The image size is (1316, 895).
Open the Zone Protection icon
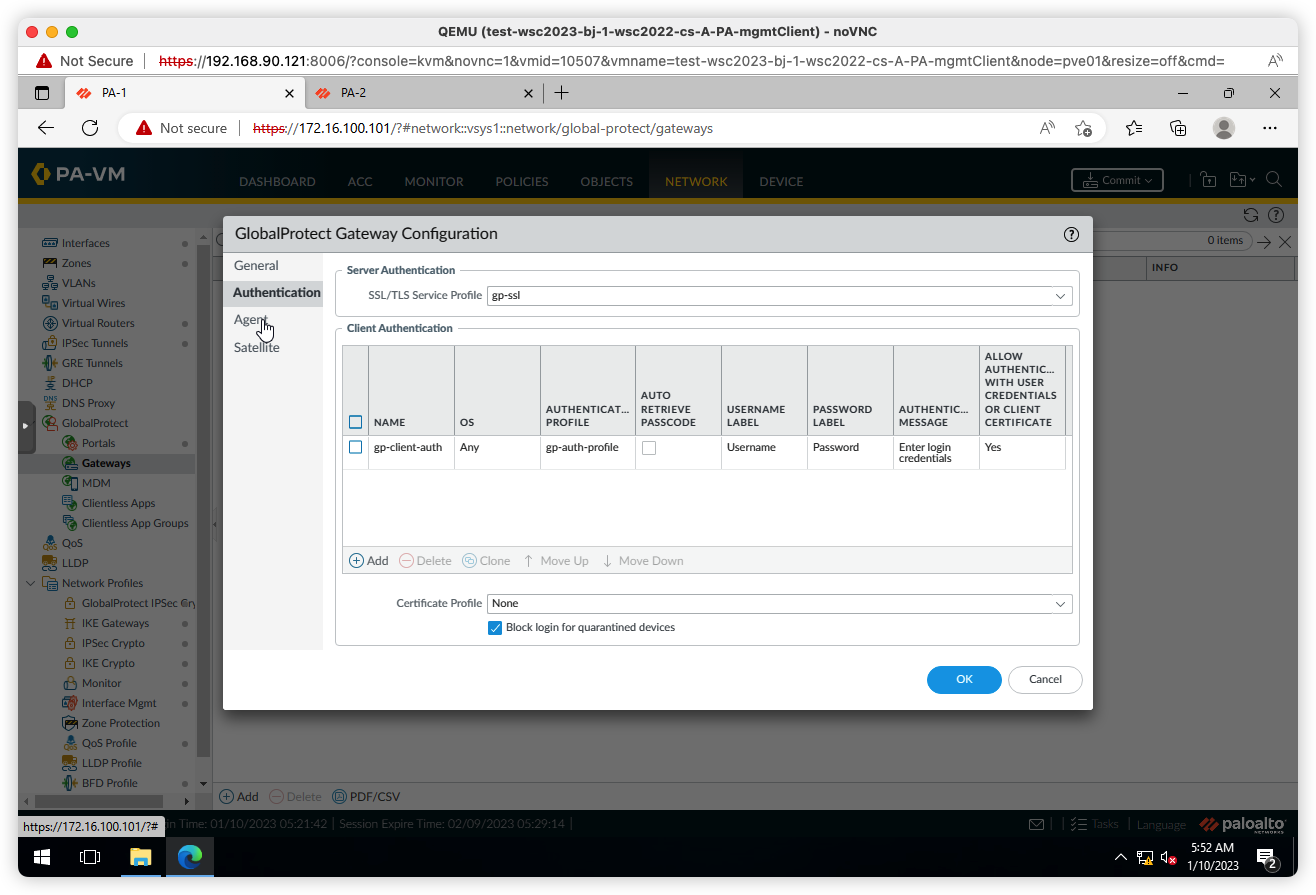point(70,723)
